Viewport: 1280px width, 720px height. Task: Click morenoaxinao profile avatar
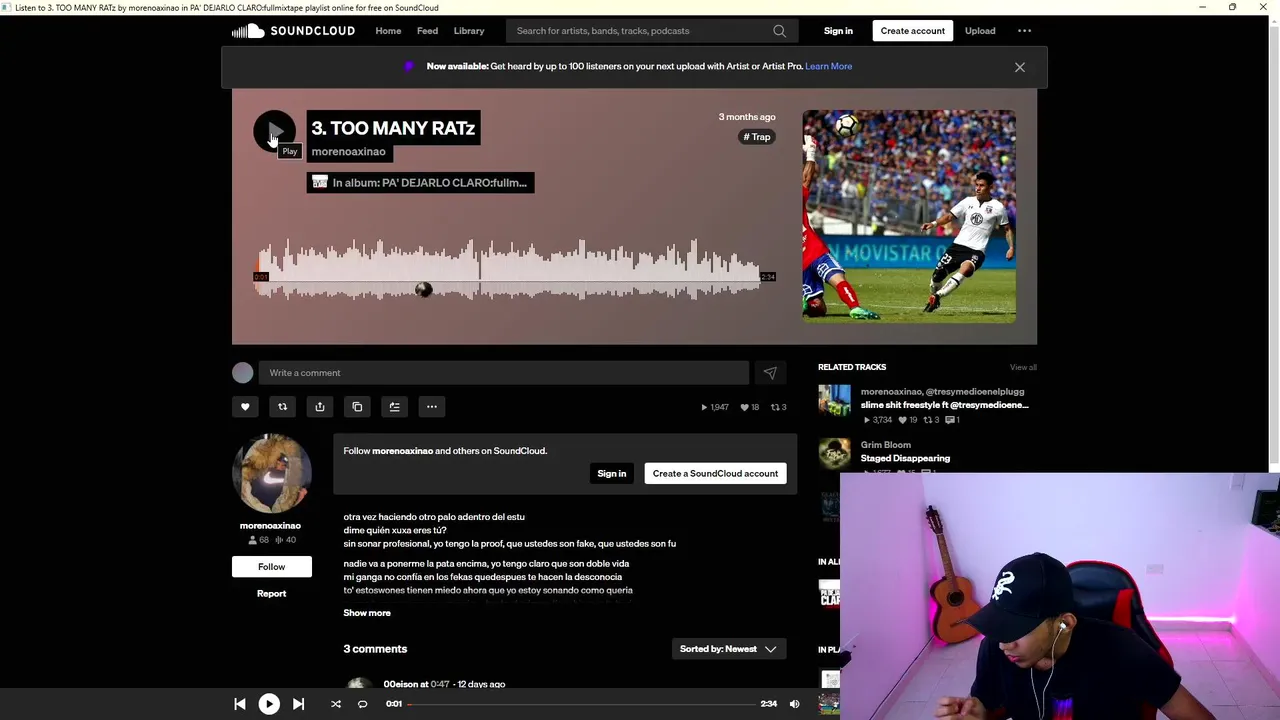coord(271,473)
